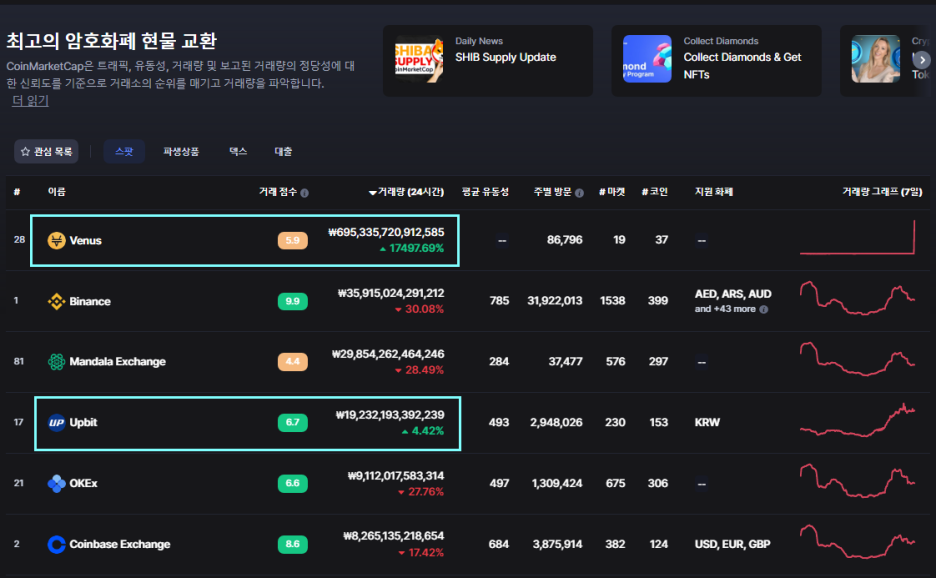The width and height of the screenshot is (936, 578).
Task: Click Mandala Exchange 7-day volume graph
Action: (857, 359)
